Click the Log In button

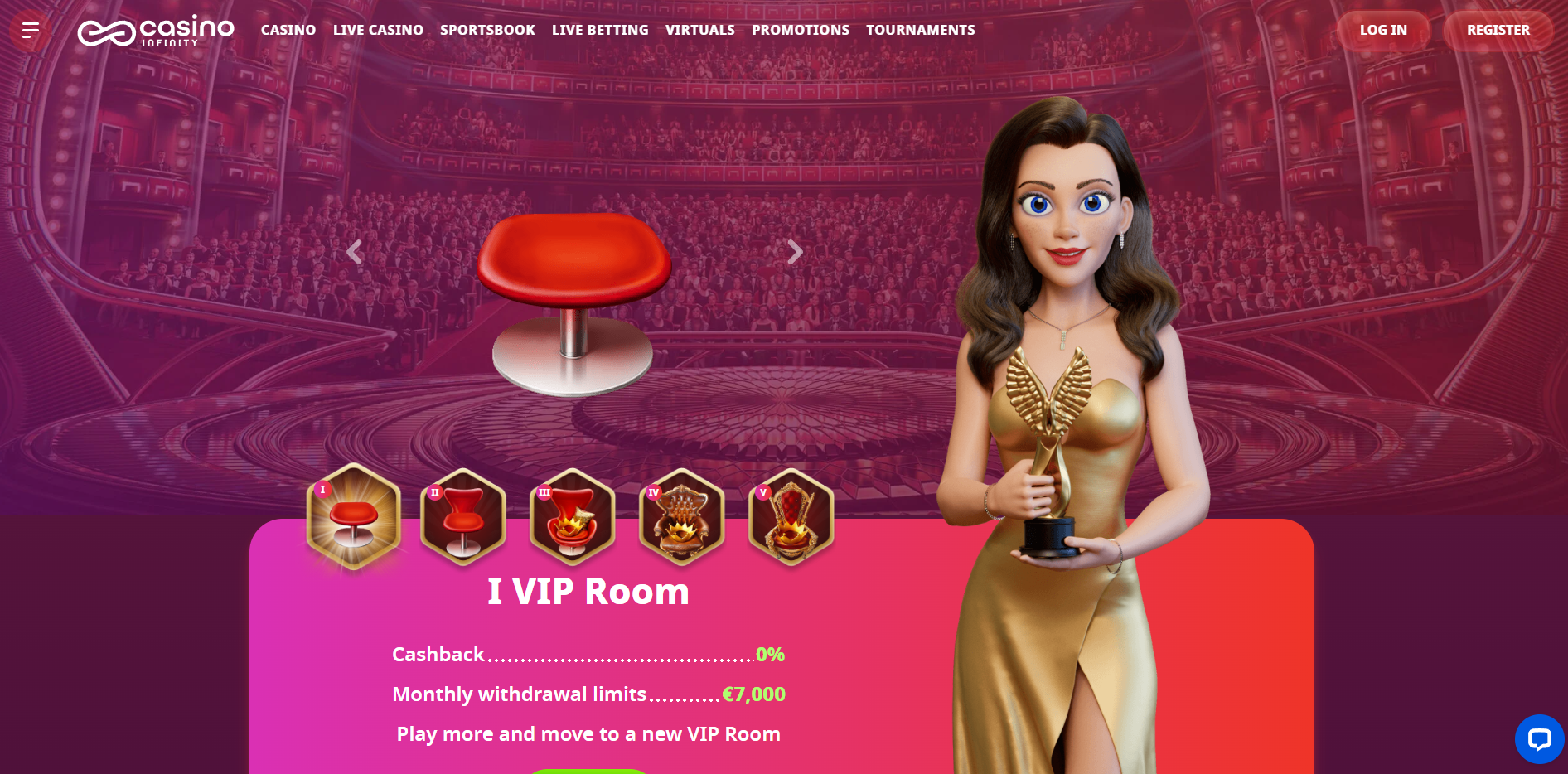[1383, 31]
